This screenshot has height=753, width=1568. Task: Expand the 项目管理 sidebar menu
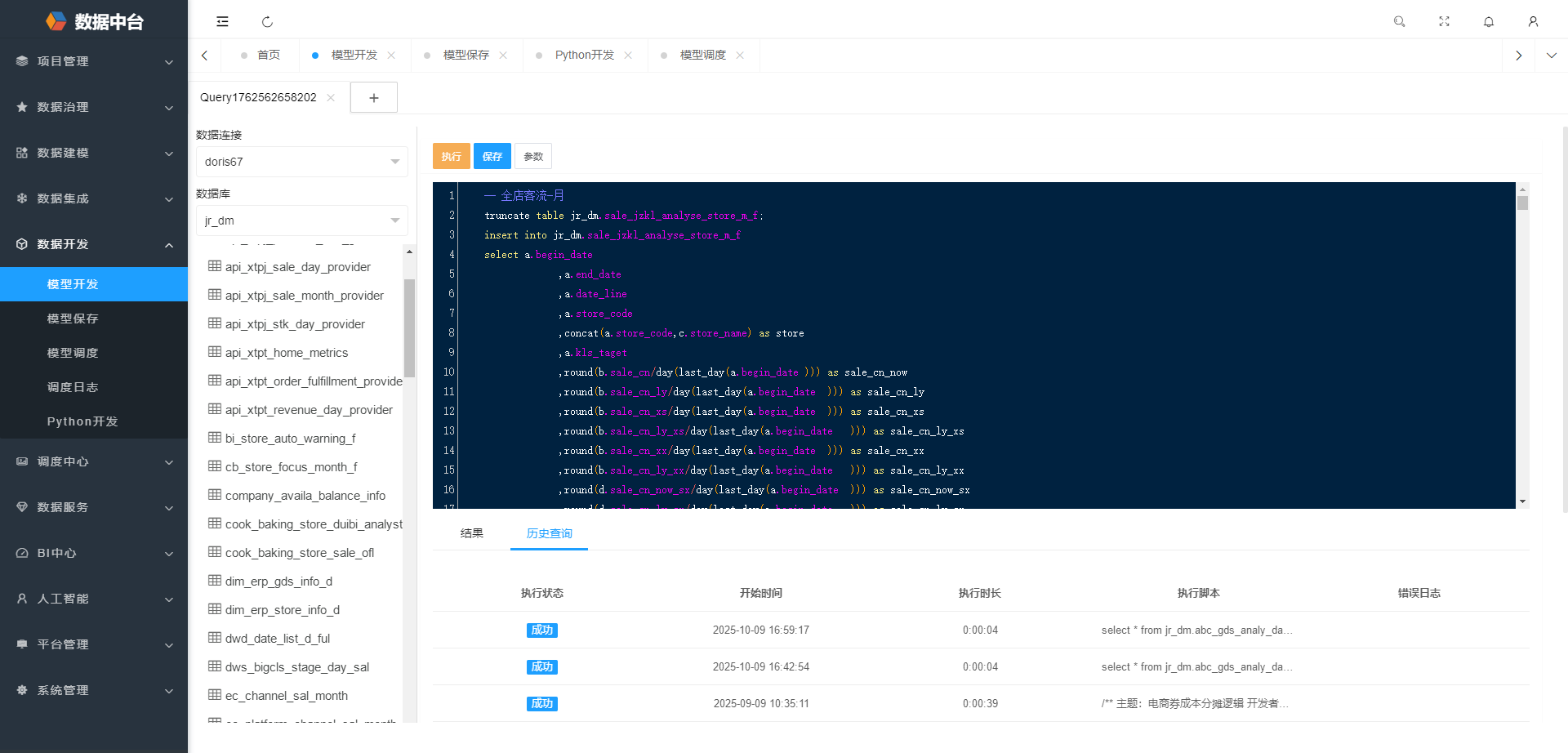click(x=94, y=61)
